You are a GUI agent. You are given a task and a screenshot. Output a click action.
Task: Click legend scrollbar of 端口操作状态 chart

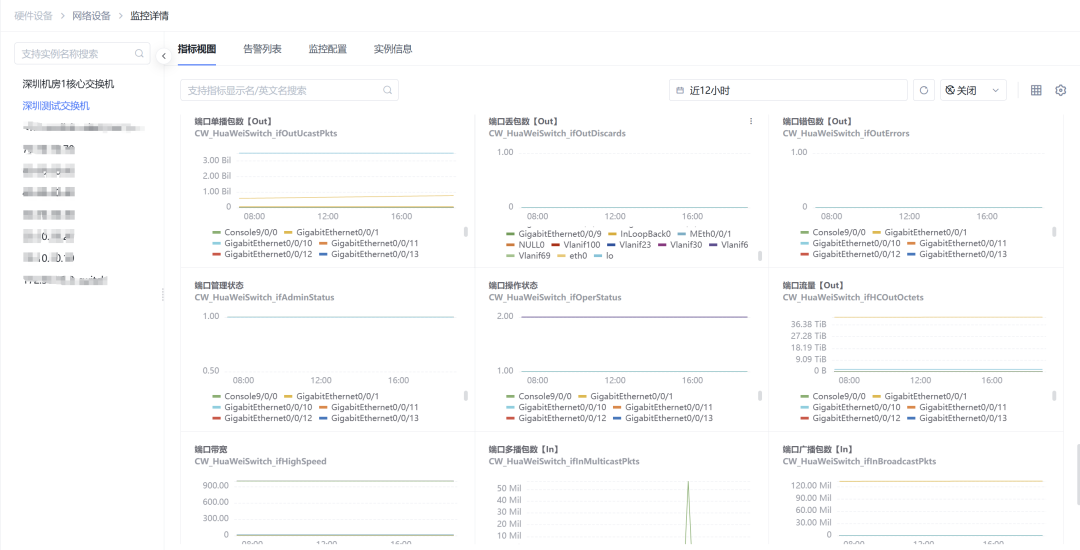click(x=760, y=396)
